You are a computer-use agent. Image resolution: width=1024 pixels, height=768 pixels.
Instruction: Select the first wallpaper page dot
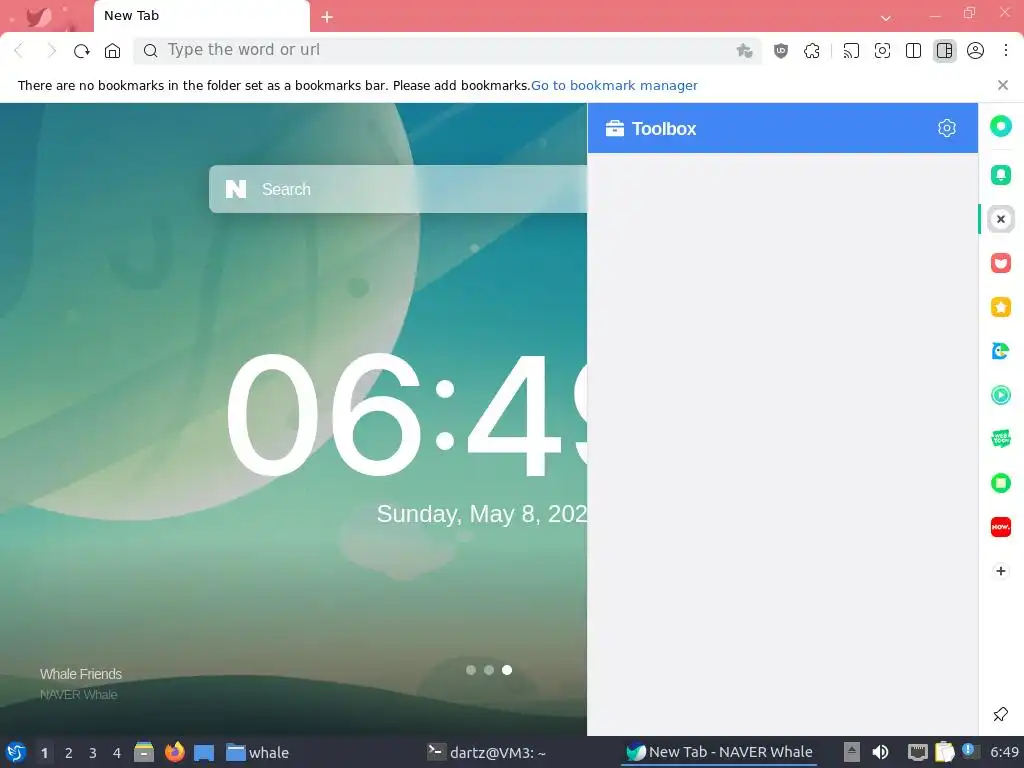[x=471, y=670]
